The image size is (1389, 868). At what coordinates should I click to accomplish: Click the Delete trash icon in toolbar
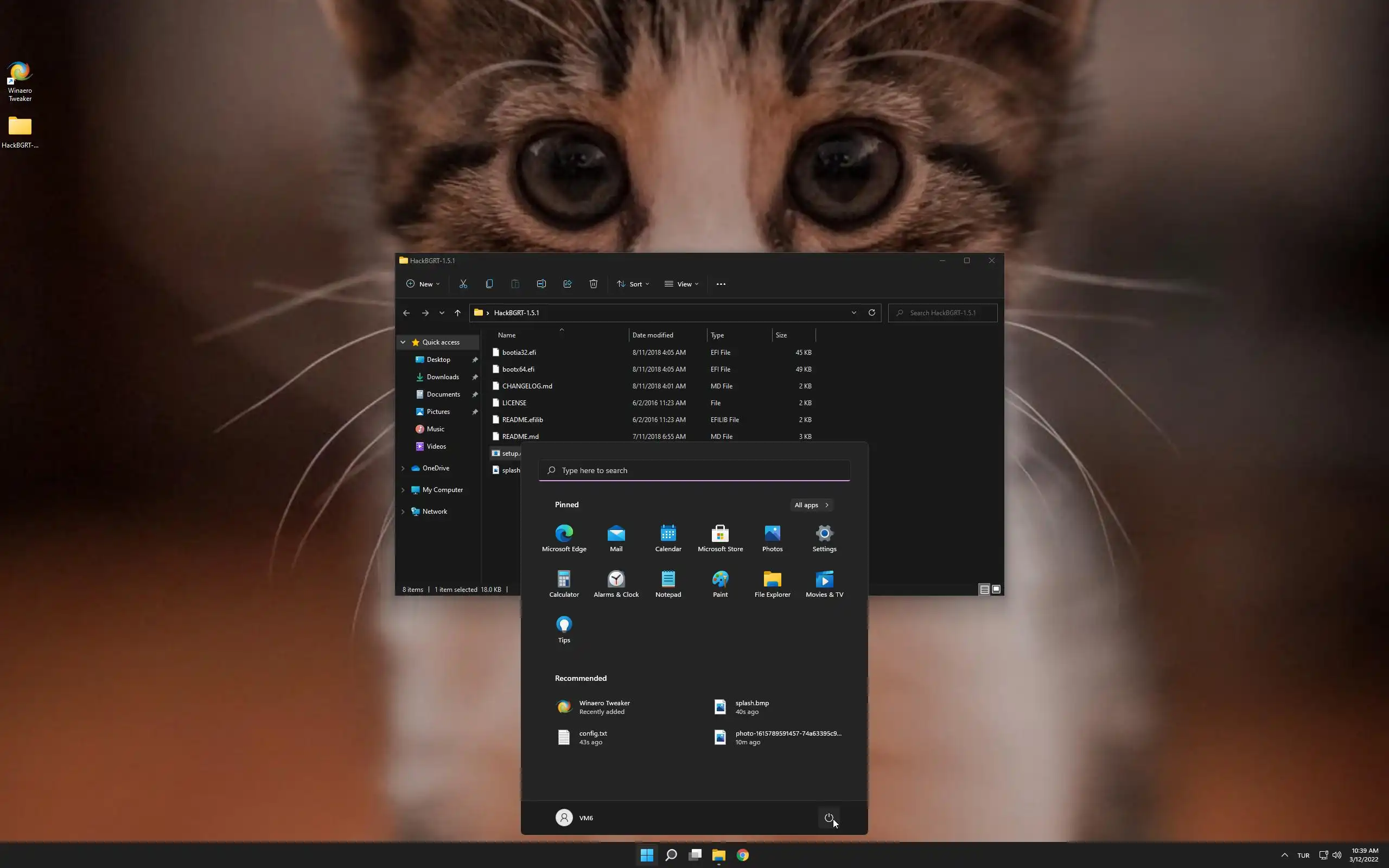[594, 284]
